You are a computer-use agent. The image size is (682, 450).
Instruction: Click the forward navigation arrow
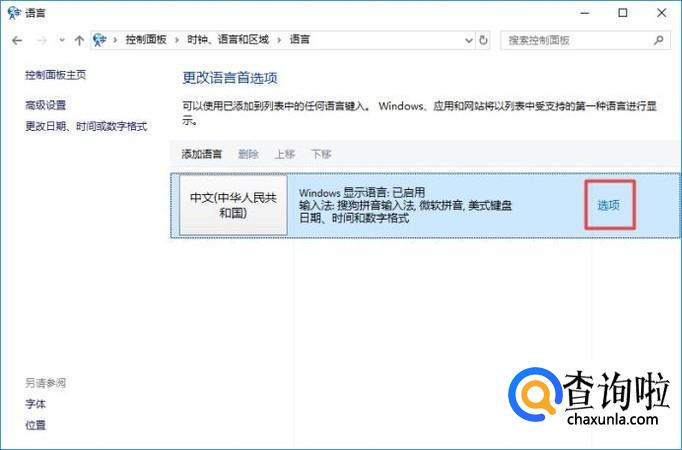tap(41, 40)
